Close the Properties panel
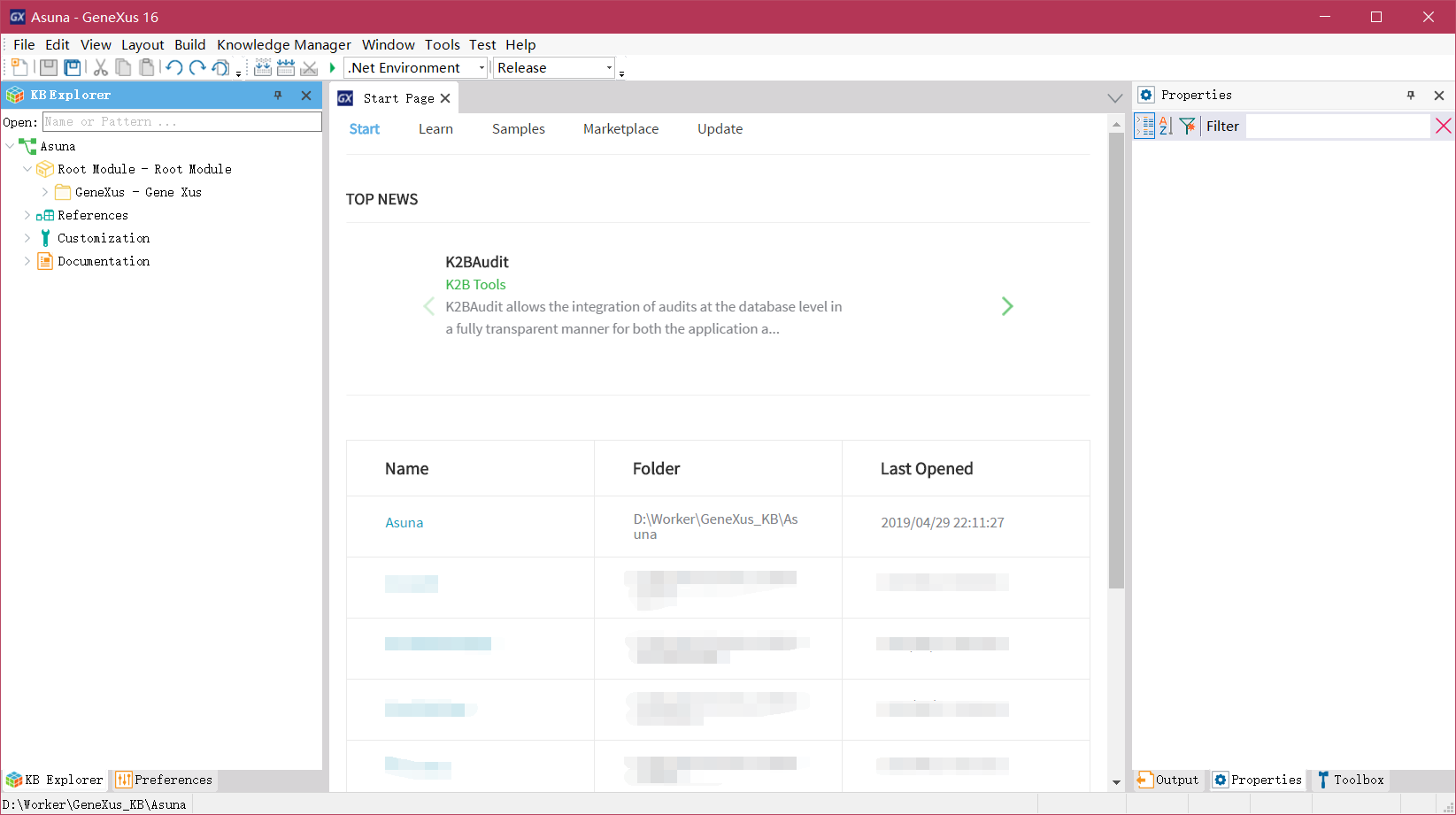Viewport: 1456px width, 815px height. [1439, 96]
